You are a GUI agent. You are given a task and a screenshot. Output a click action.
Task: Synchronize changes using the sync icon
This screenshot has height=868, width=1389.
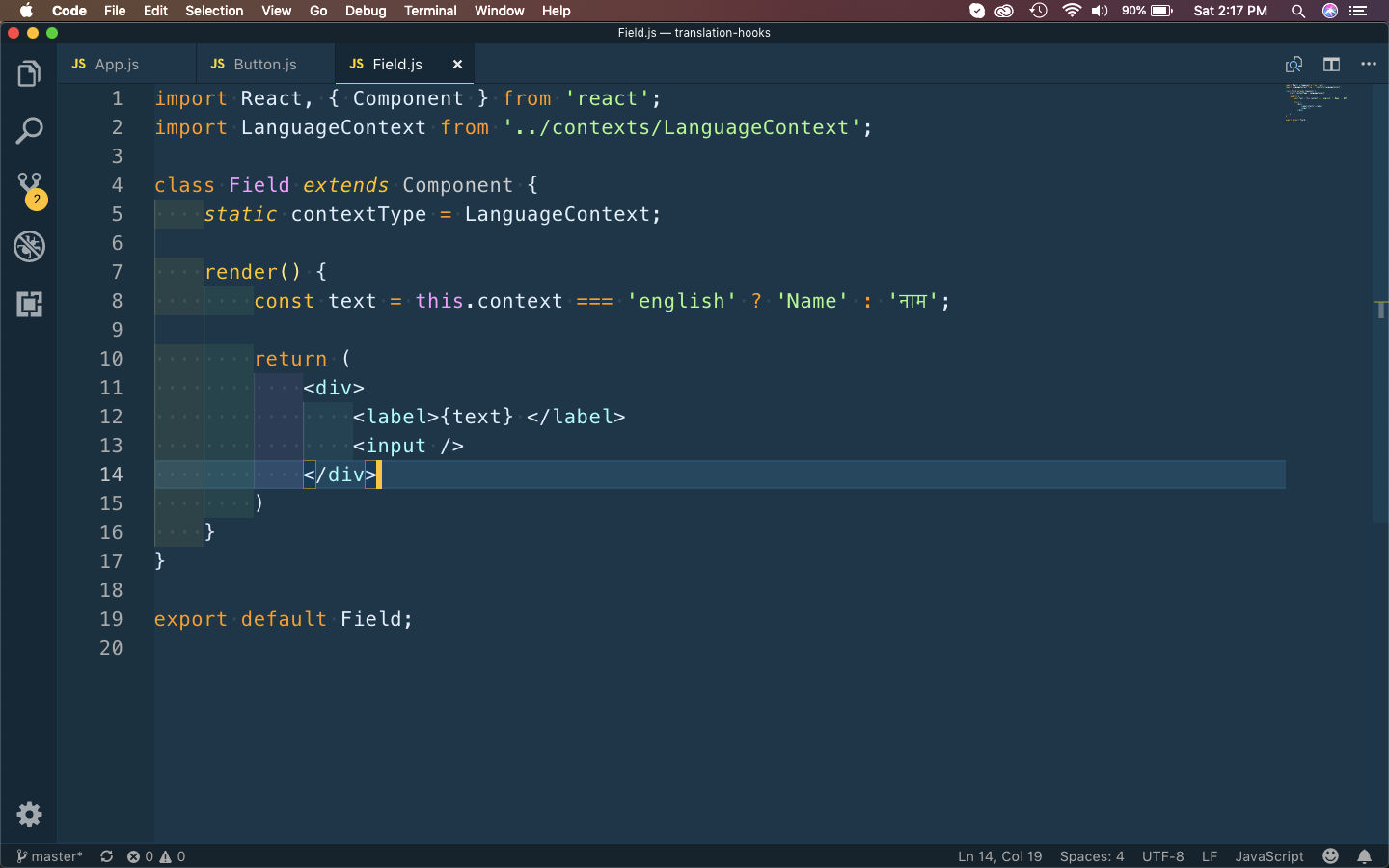click(107, 856)
